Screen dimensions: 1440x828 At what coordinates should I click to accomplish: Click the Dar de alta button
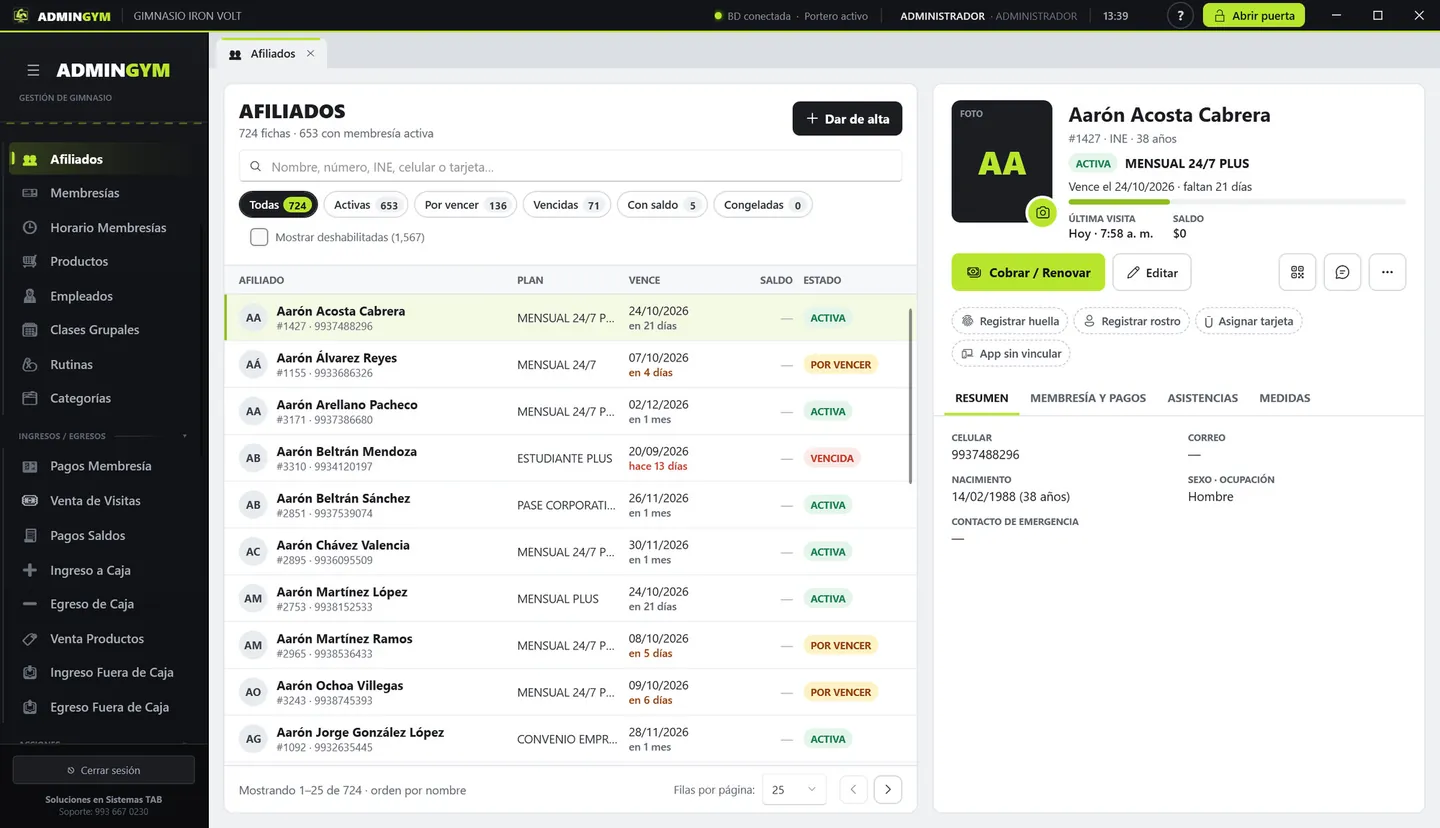[848, 119]
